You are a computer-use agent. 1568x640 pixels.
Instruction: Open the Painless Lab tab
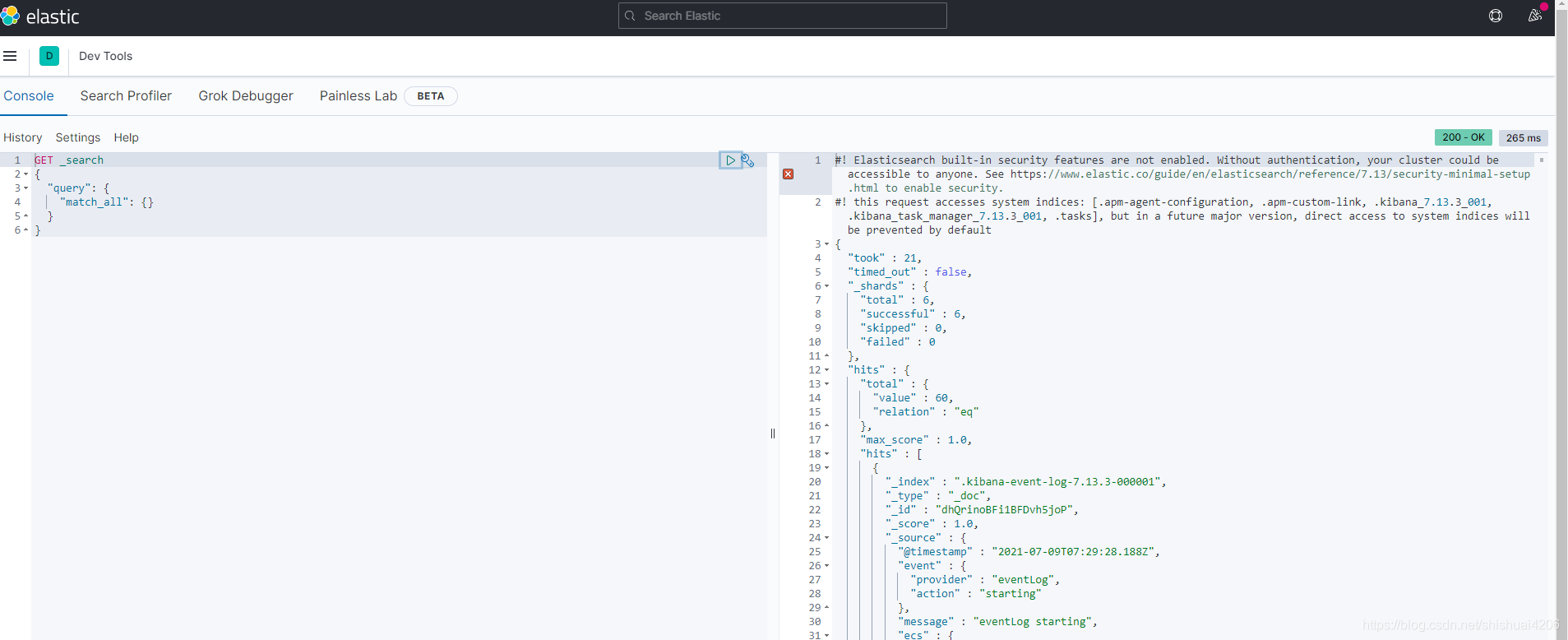pyautogui.click(x=358, y=95)
